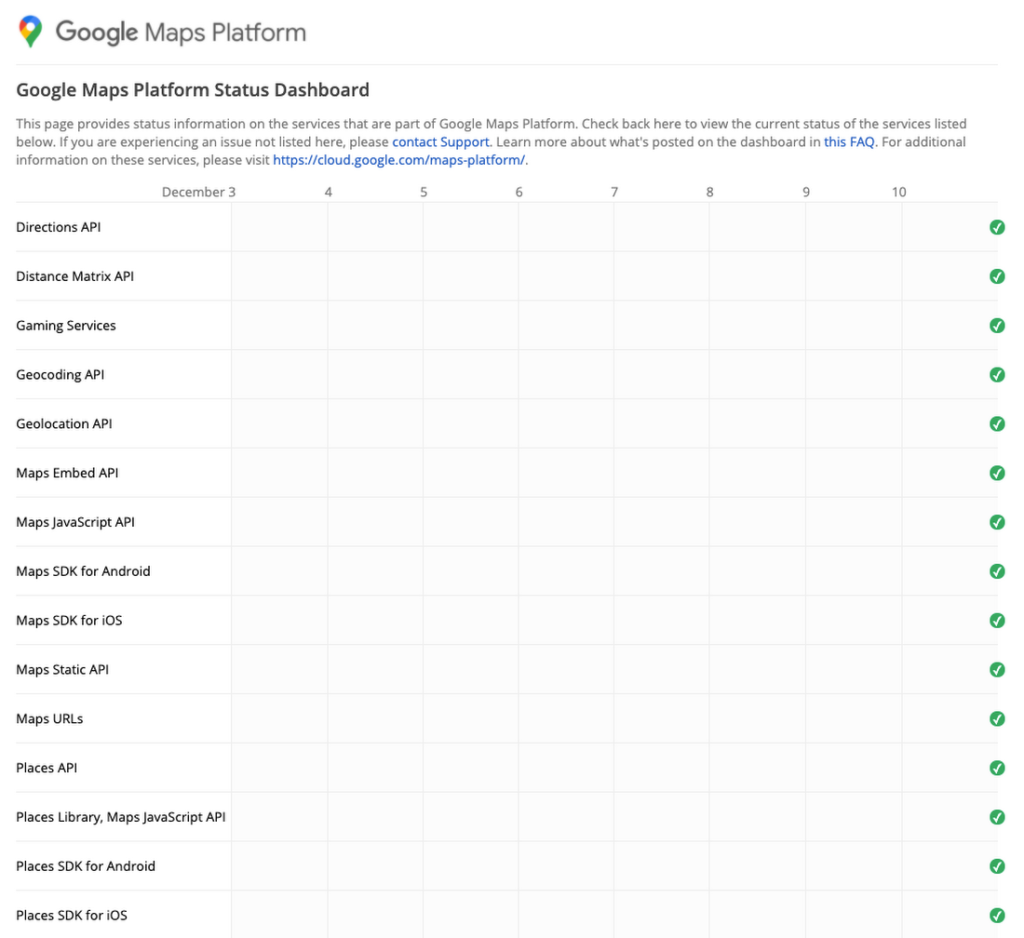
Task: Click the Places Library, Maps JavaScript API label
Action: (x=121, y=817)
